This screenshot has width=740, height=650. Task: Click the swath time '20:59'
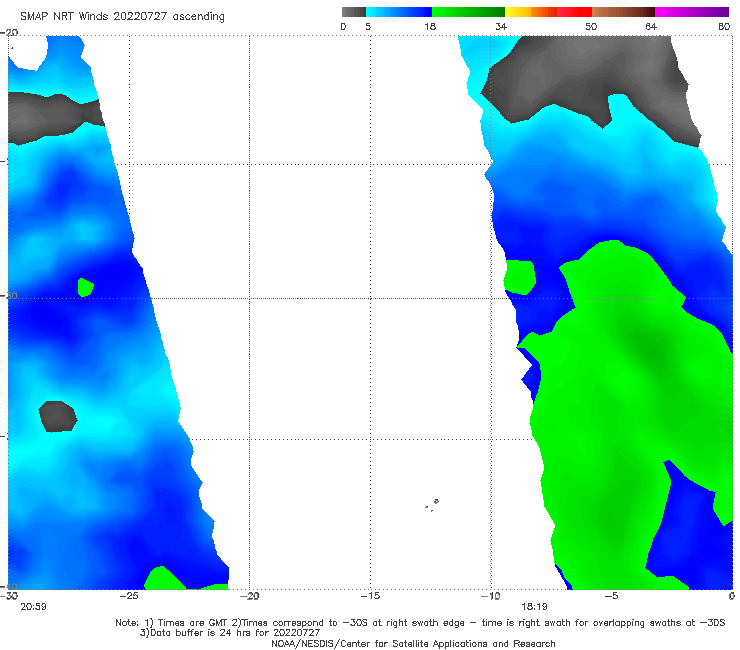click(x=33, y=607)
